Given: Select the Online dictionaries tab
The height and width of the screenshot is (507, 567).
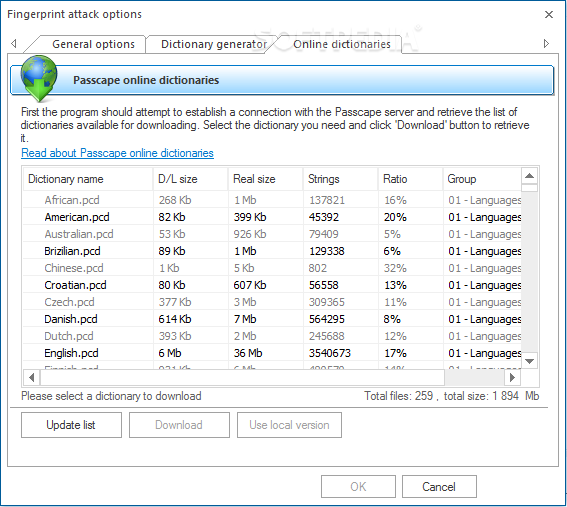Looking at the screenshot, I should (x=342, y=44).
